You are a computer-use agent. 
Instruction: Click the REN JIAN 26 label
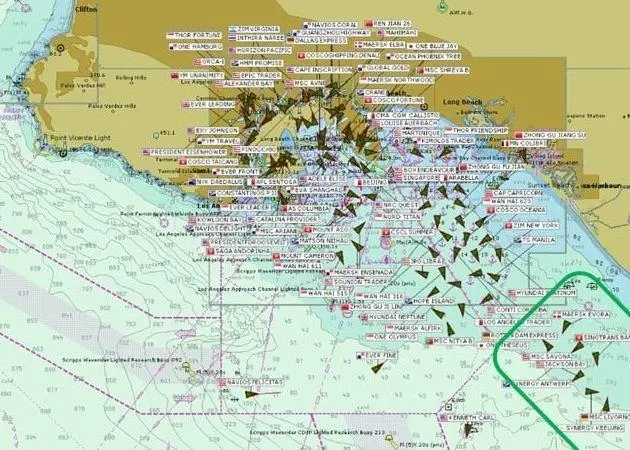coord(389,24)
